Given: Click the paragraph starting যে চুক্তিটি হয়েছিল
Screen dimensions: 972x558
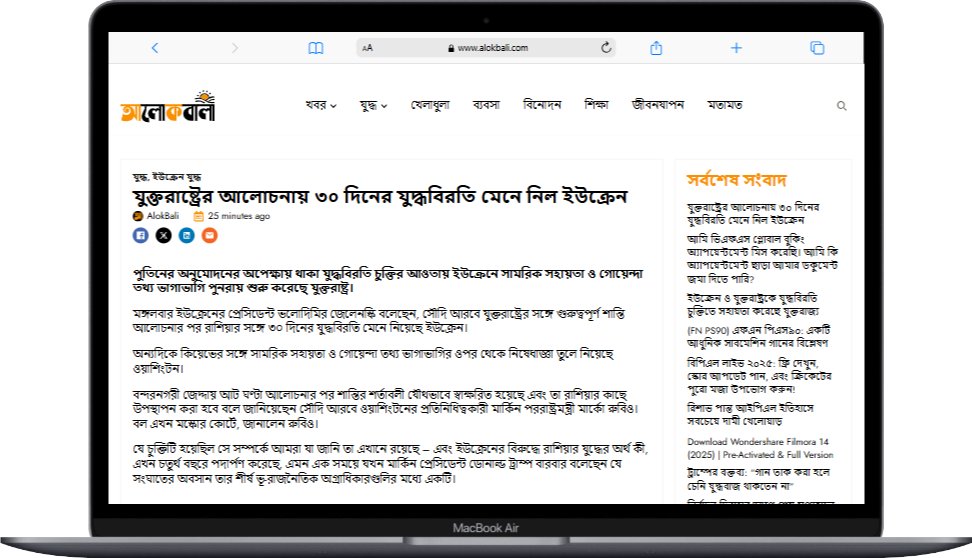Looking at the screenshot, I should 391,463.
